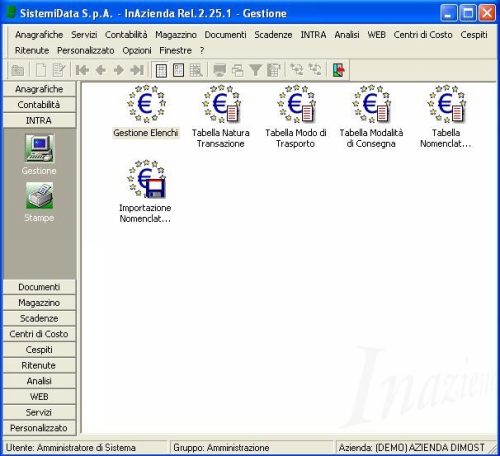500x456 pixels.
Task: Open the Contabilità menu
Action: (x=126, y=35)
